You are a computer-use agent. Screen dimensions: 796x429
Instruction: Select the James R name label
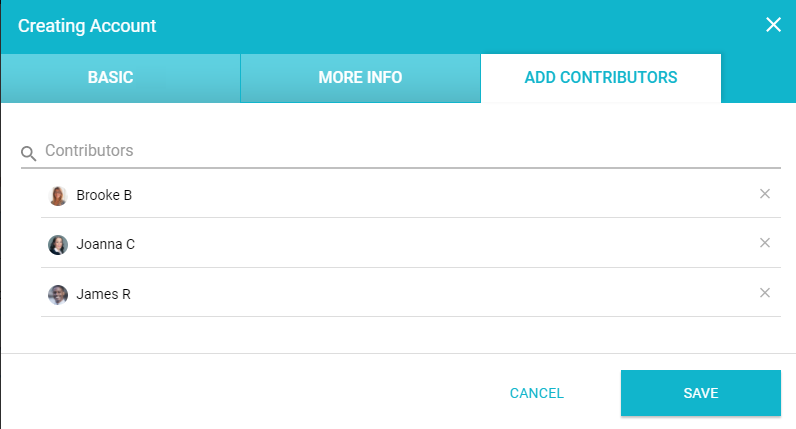click(x=103, y=294)
